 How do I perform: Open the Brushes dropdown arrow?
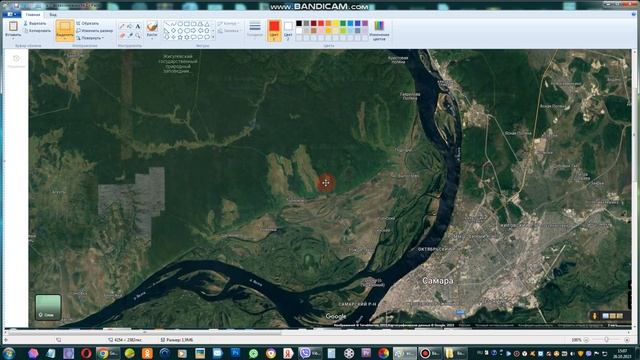(x=152, y=39)
